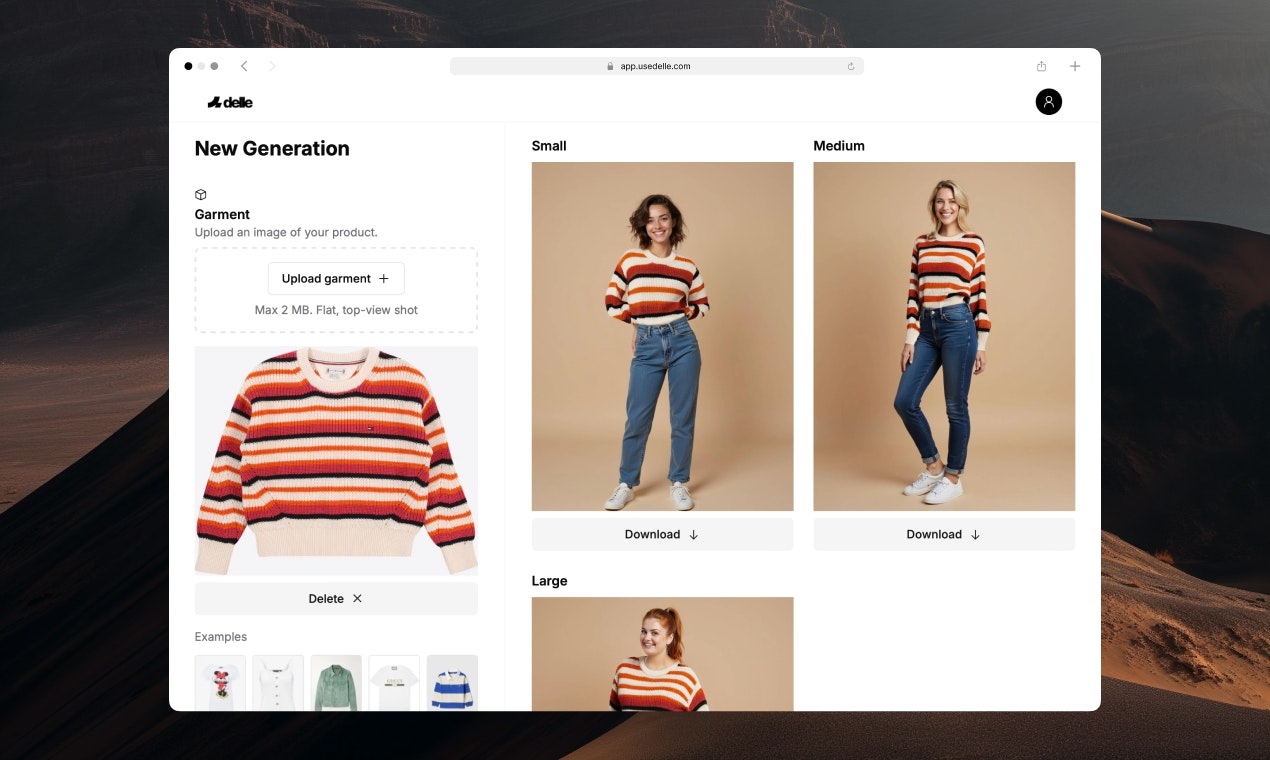Screen dimensions: 1270x760
Task: Open a new tab with plus icon
Action: tap(1075, 66)
